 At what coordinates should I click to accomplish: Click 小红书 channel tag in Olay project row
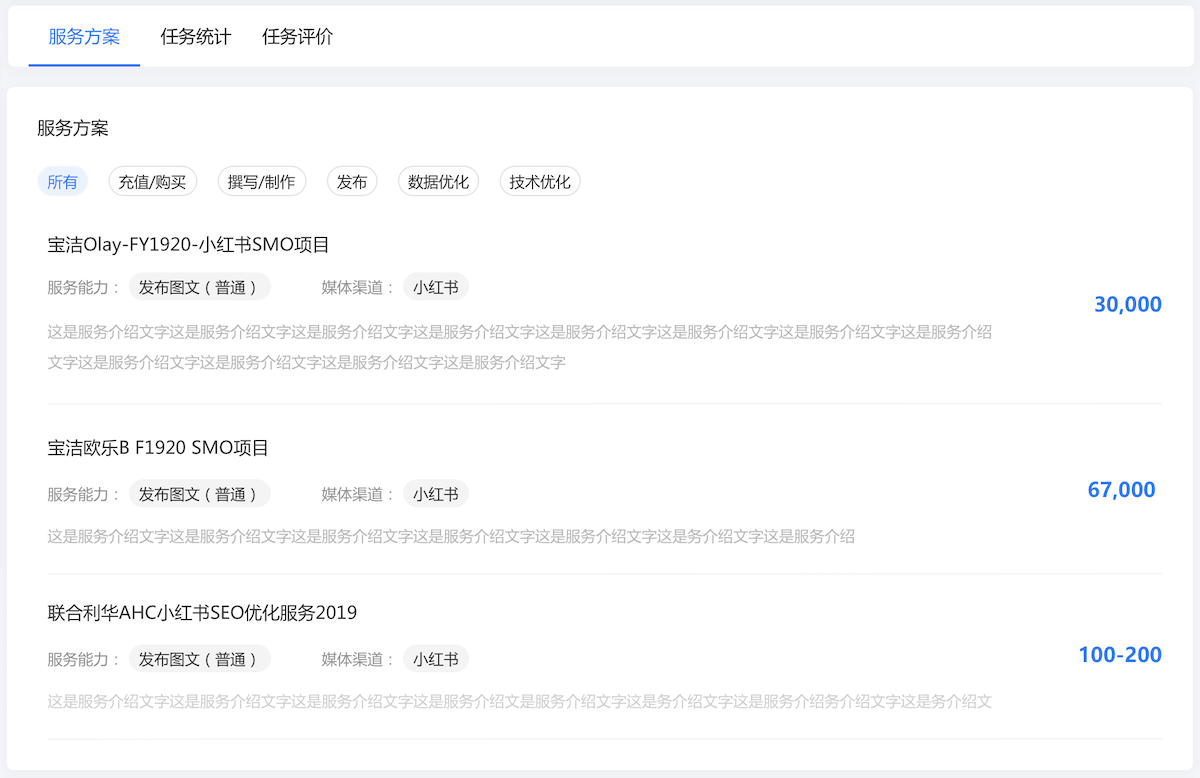pyautogui.click(x=436, y=288)
